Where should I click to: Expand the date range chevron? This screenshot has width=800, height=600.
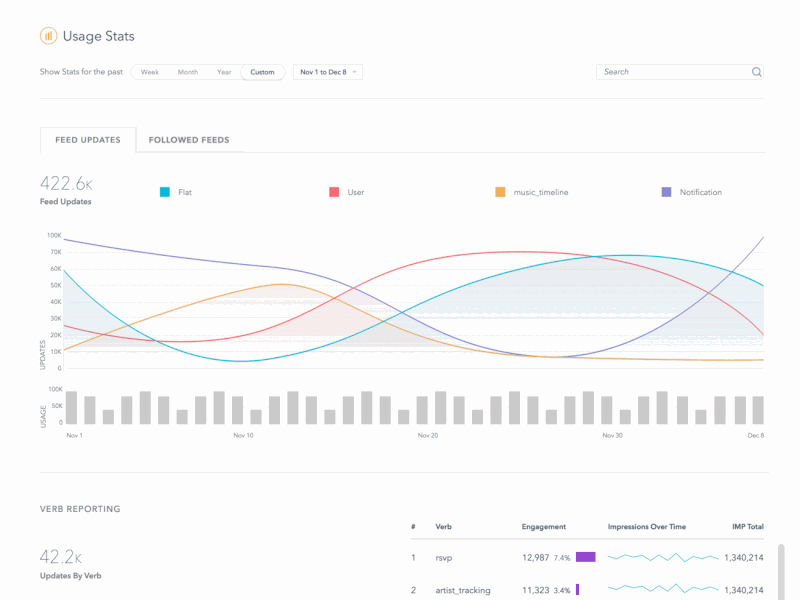[x=357, y=72]
